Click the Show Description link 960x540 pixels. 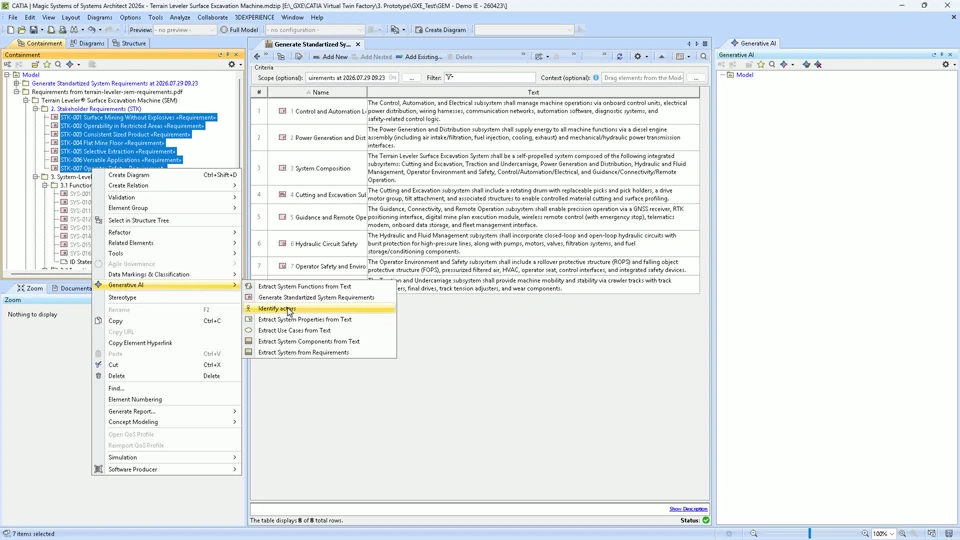688,509
